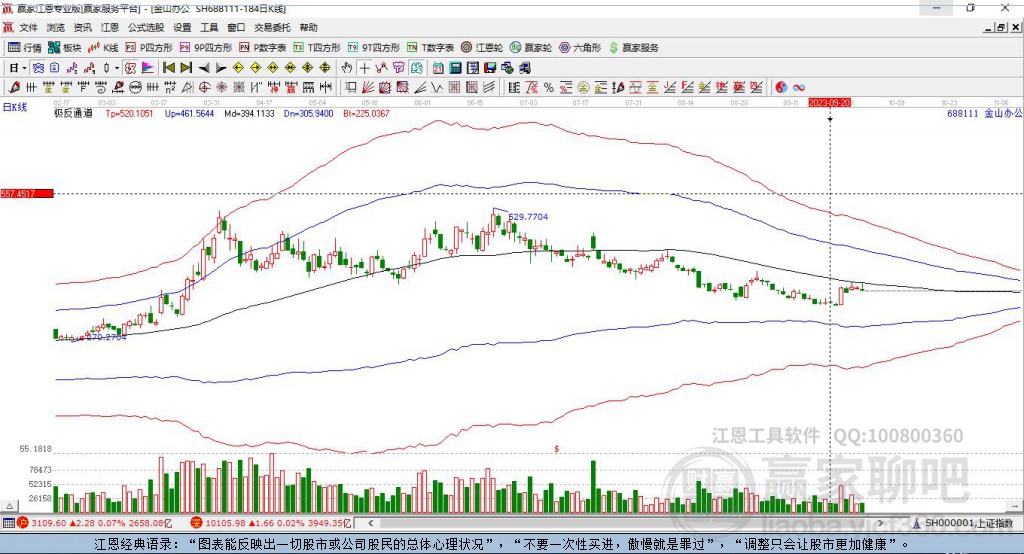Image resolution: width=1024 pixels, height=554 pixels.
Task: Open 赢家服务 with the dollar icon
Action: [x=633, y=48]
